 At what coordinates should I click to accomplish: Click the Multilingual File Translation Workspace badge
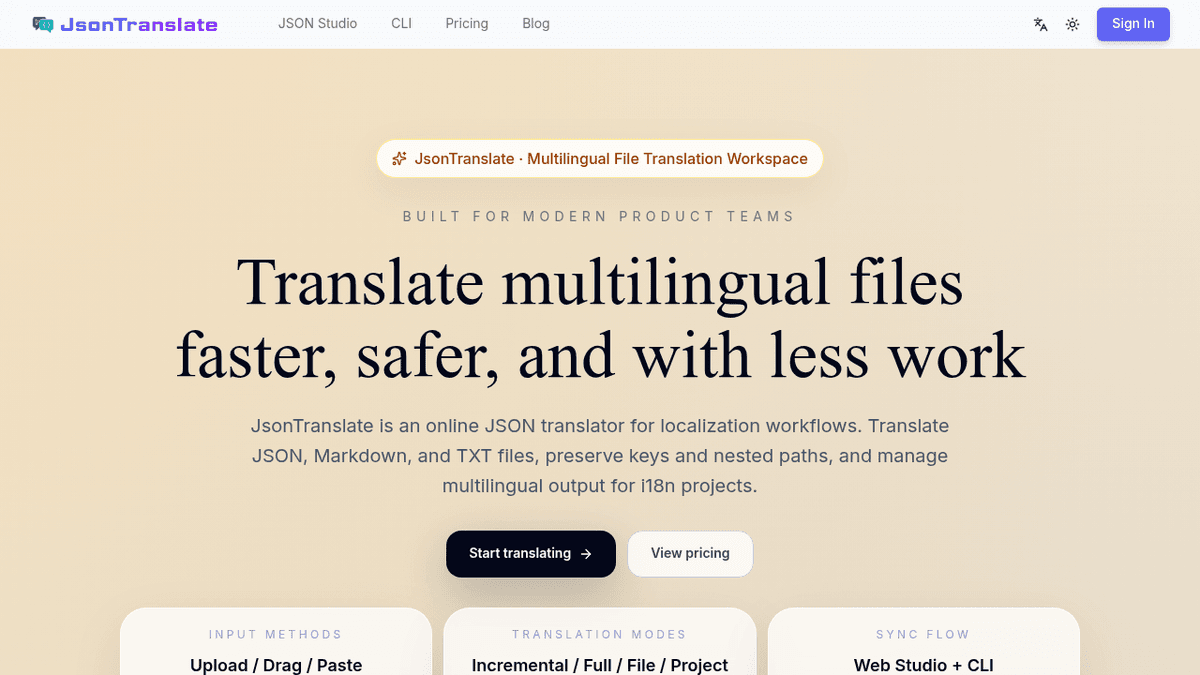click(599, 159)
